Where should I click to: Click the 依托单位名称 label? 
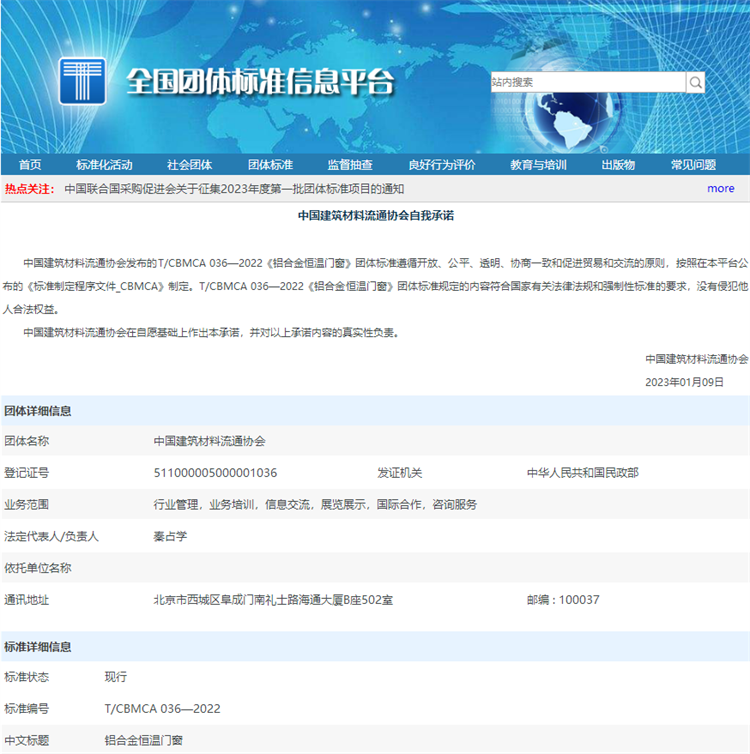38,568
